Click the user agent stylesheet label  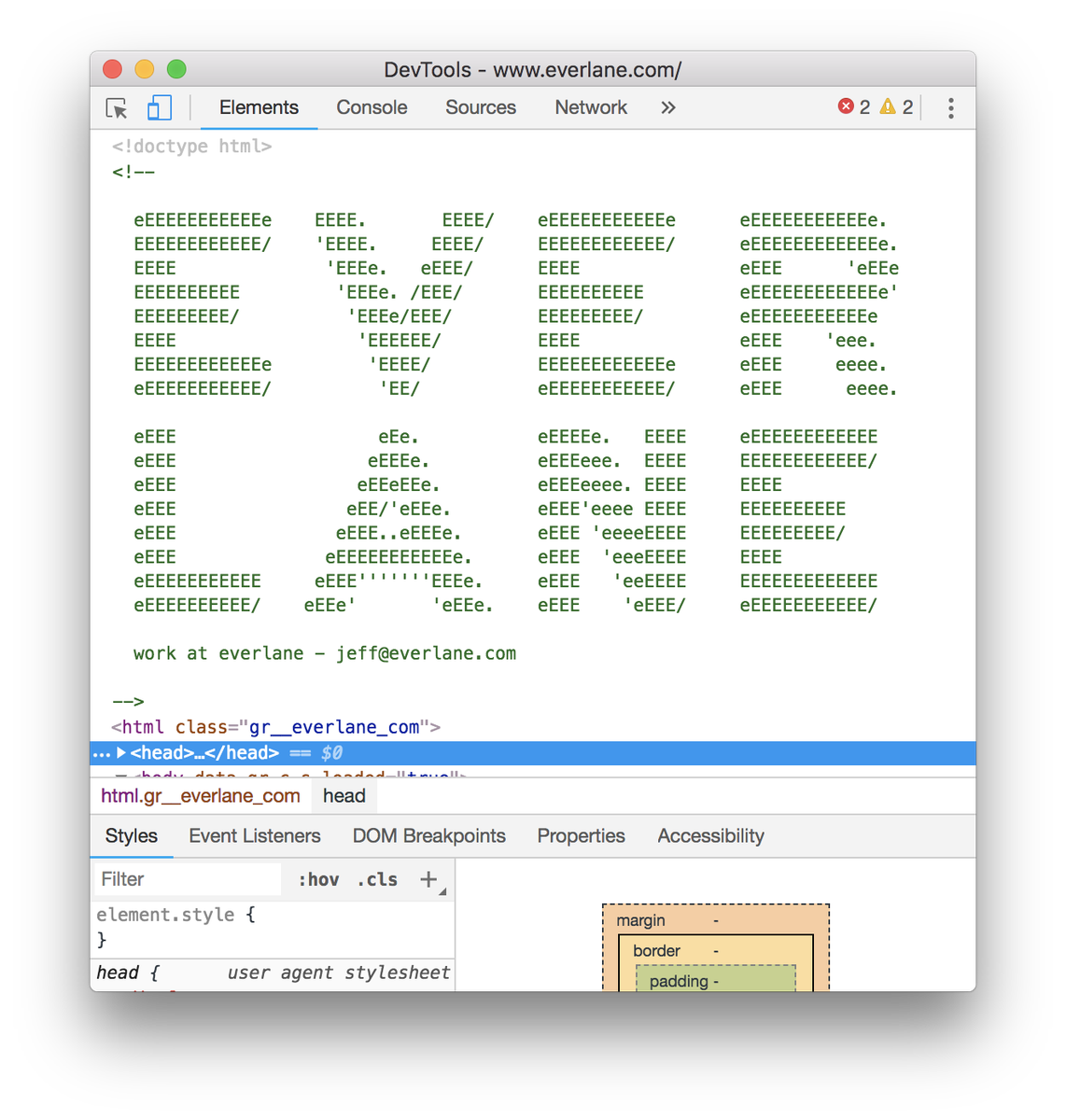339,973
